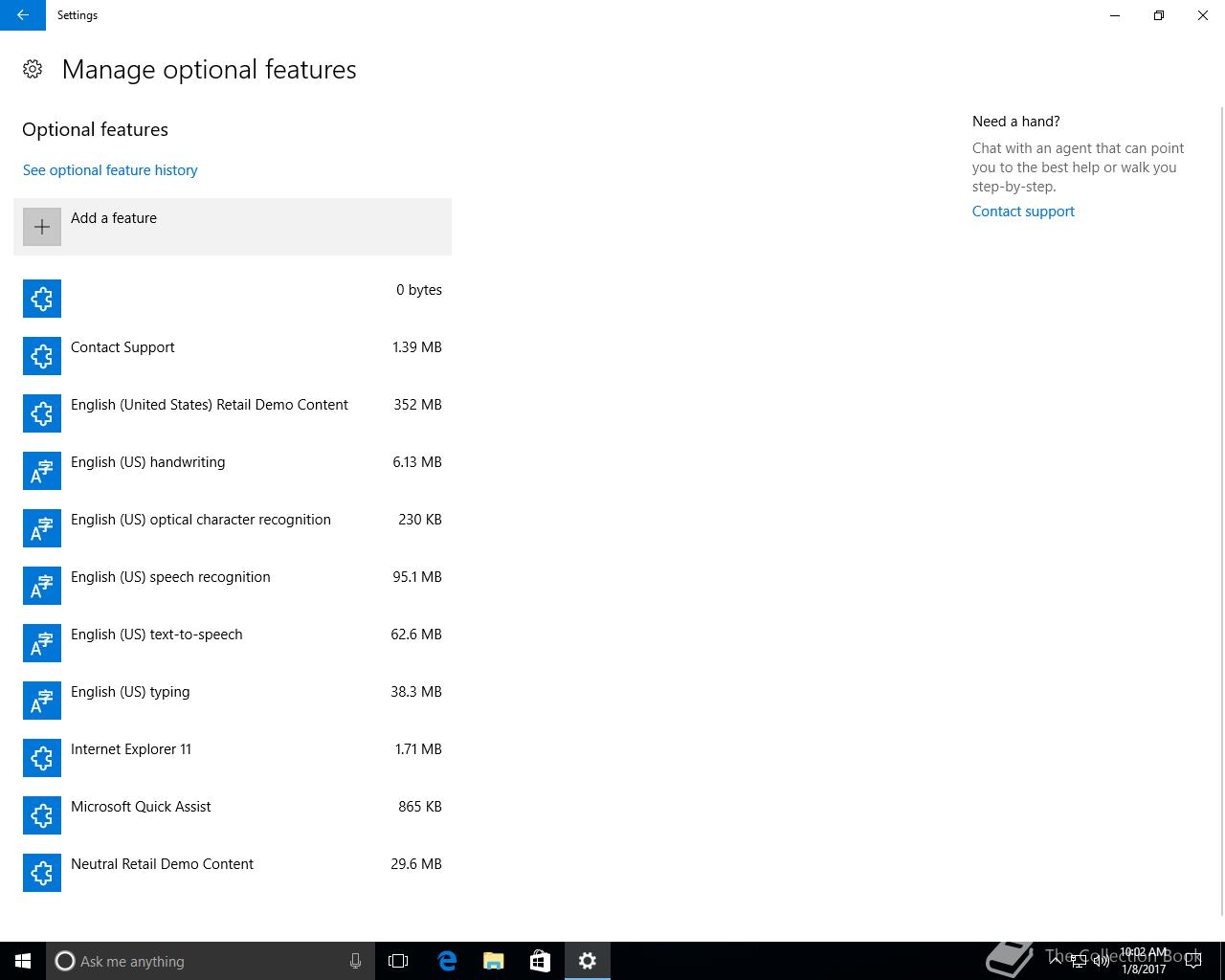This screenshot has height=980, width=1225.
Task: Select the Contact Support feature name
Action: coord(122,347)
